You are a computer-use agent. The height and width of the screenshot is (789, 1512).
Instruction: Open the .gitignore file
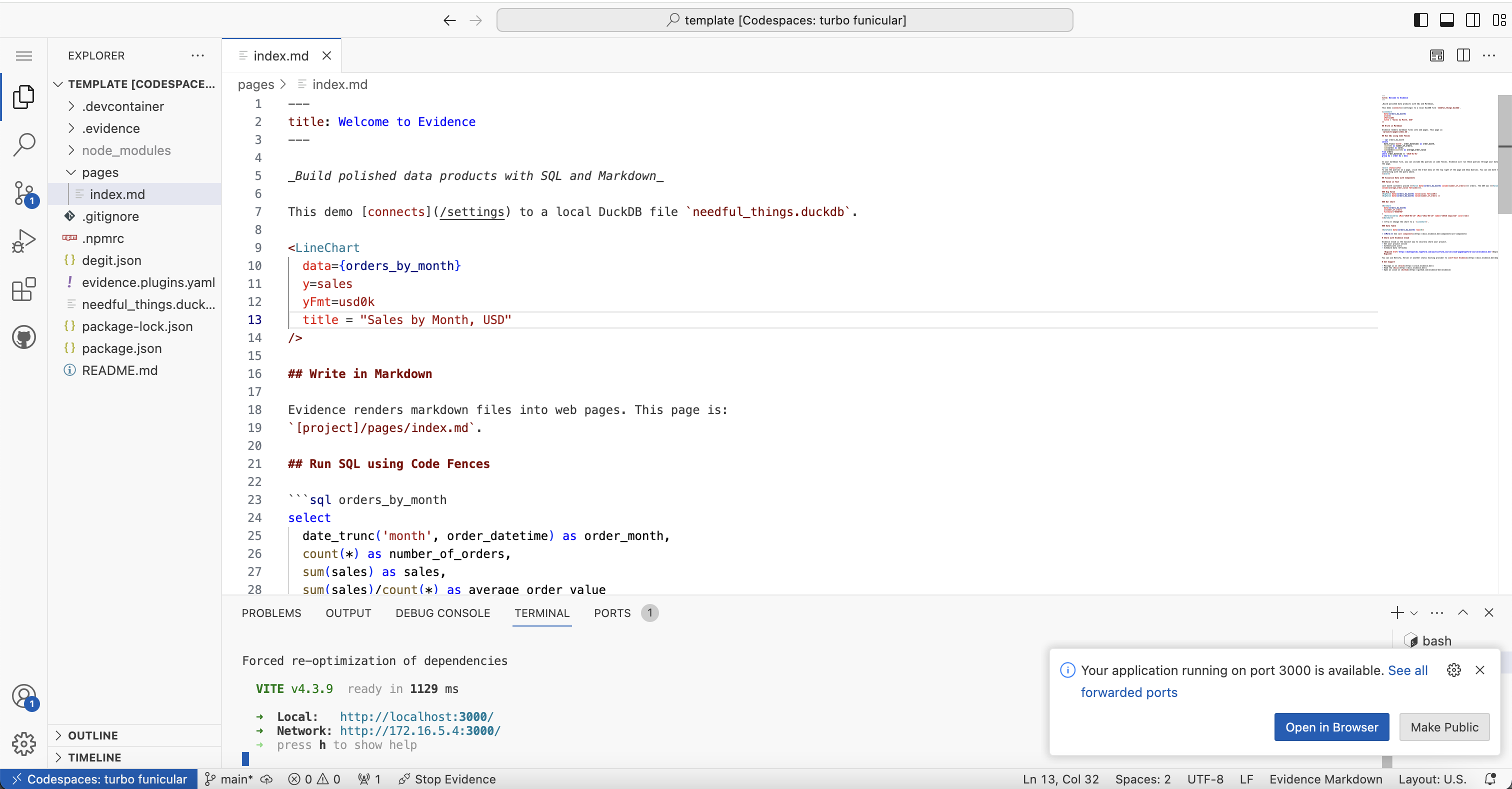point(134,216)
